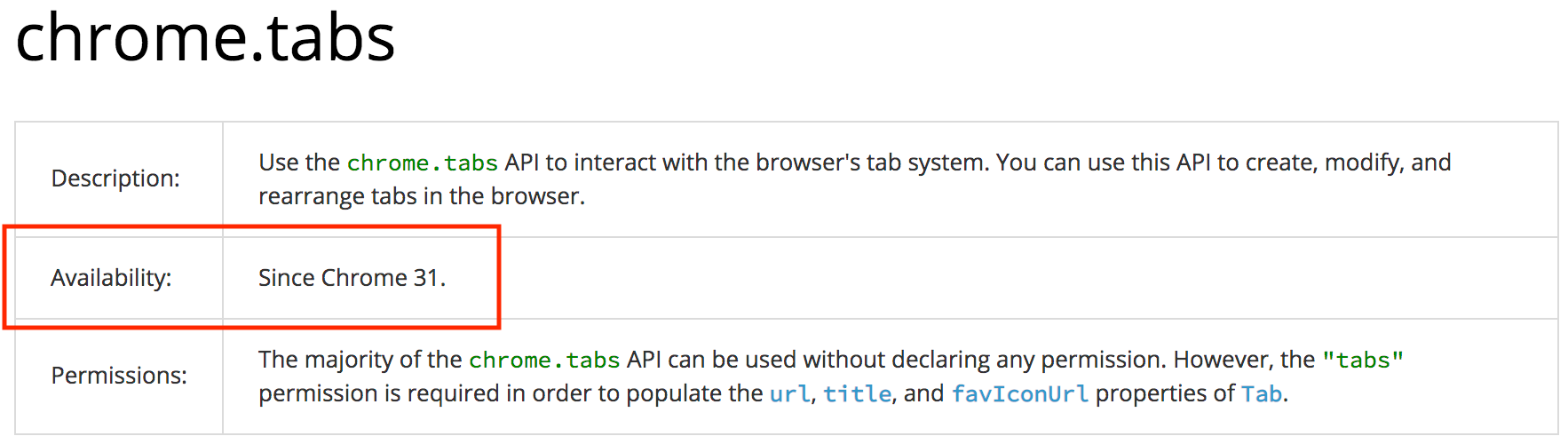Click the chrome.tabs page heading
Image resolution: width=1568 pixels, height=444 pixels.
coord(205,38)
